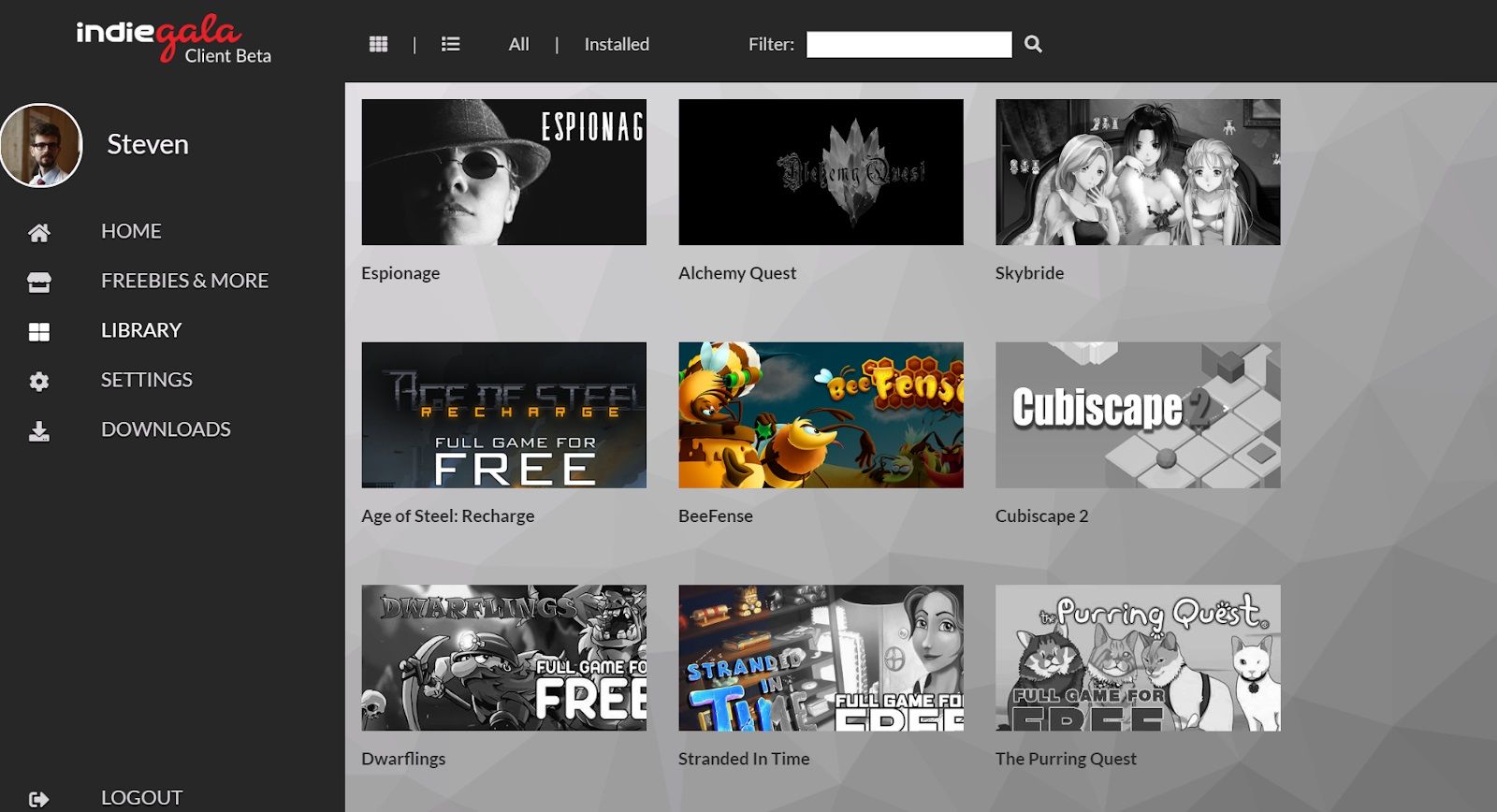Viewport: 1497px width, 812px height.
Task: Focus the Filter text field
Action: pyautogui.click(x=909, y=44)
